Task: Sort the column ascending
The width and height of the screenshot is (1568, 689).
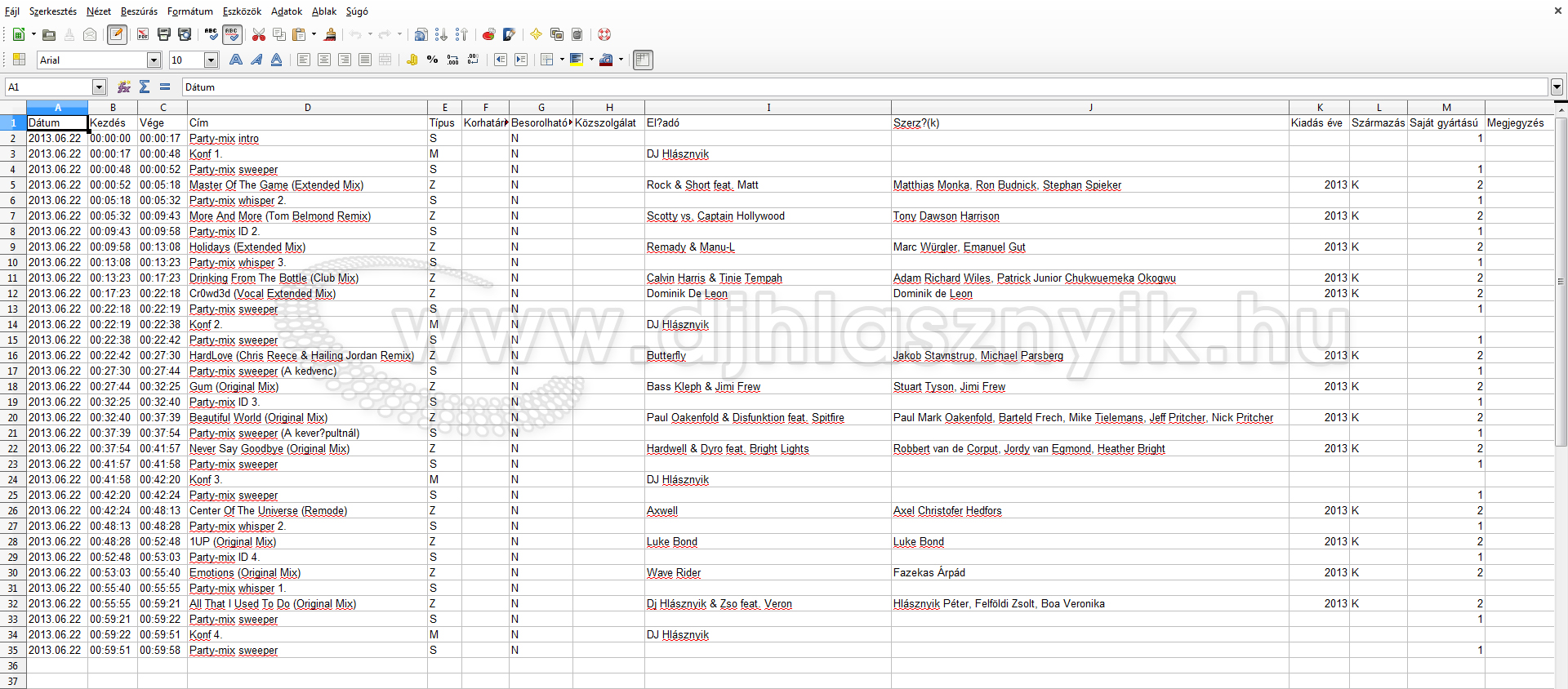Action: coord(441,34)
